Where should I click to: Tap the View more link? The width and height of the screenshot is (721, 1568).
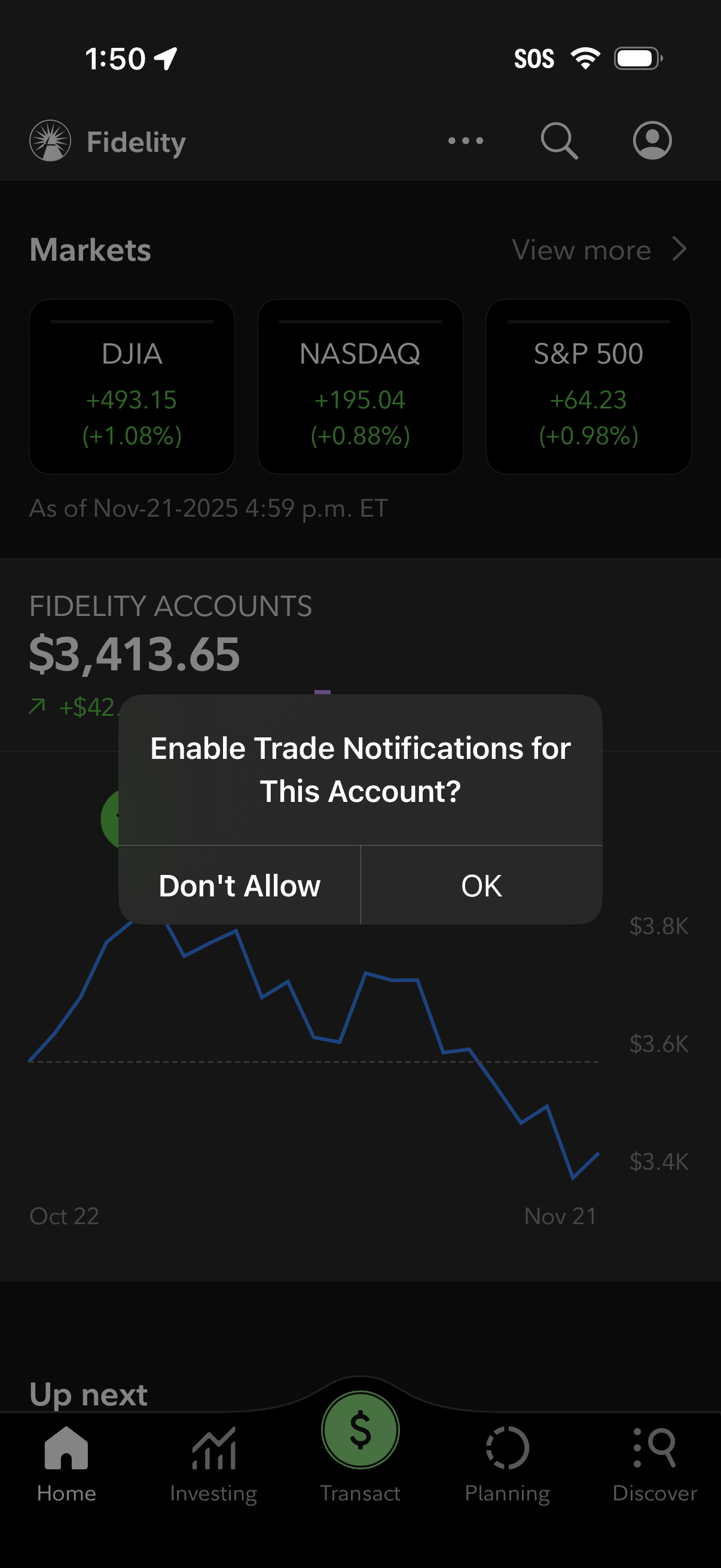581,250
